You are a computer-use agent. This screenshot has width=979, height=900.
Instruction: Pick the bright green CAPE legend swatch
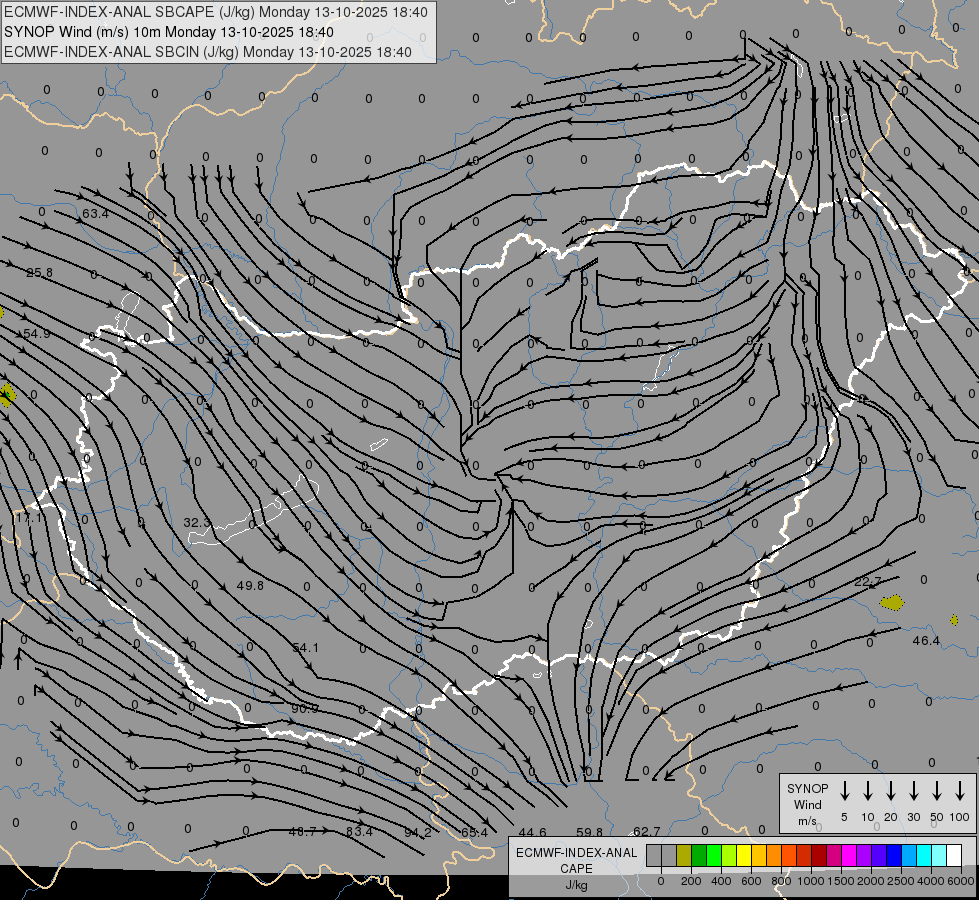(714, 855)
